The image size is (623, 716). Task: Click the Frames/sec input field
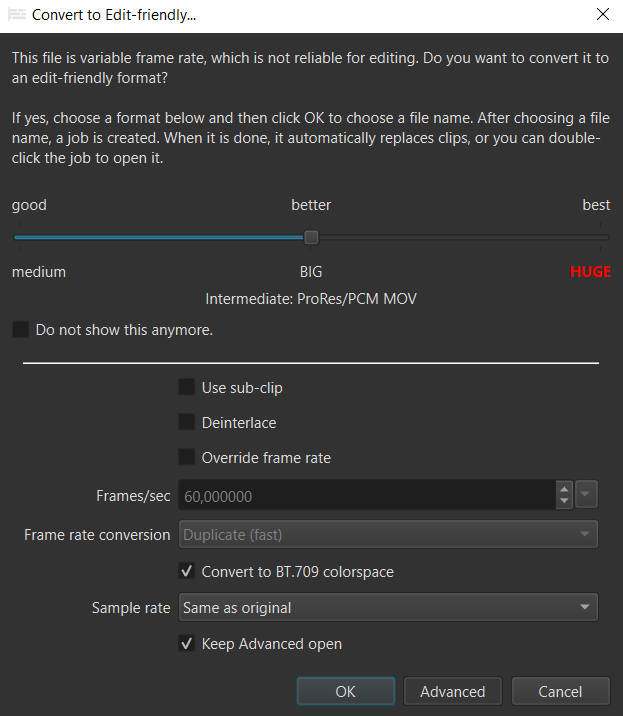tap(365, 496)
